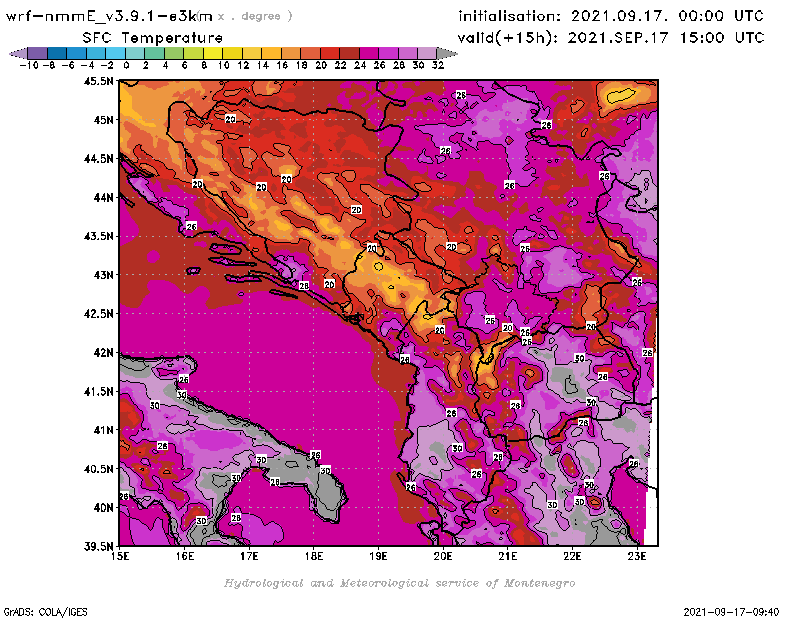The height and width of the screenshot is (618, 800).
Task: Click the 42.5N latitude label
Action: 98,314
